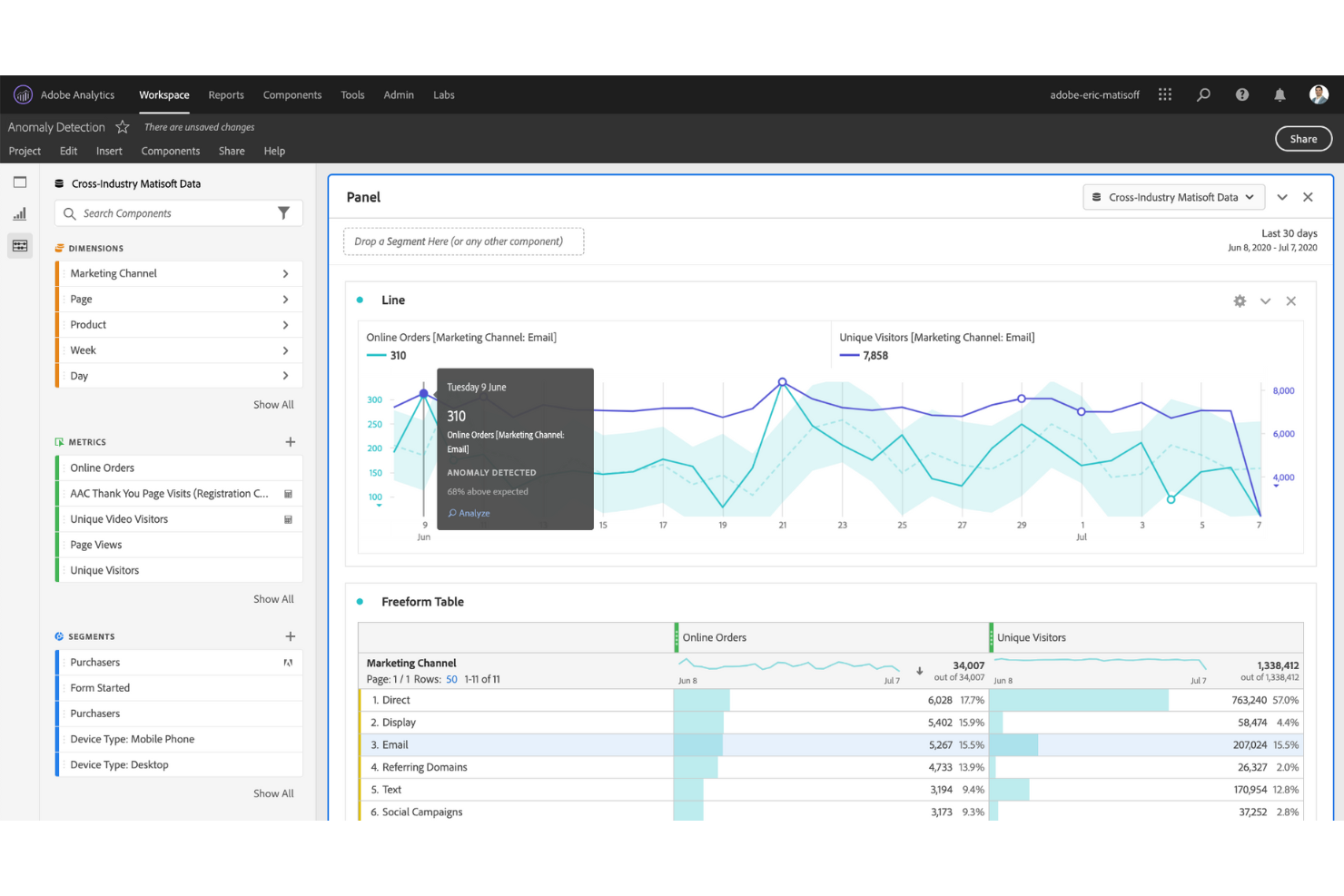This screenshot has height=896, width=1344.
Task: Click Adobe icon beside first Purchasers segment
Action: pos(288,663)
